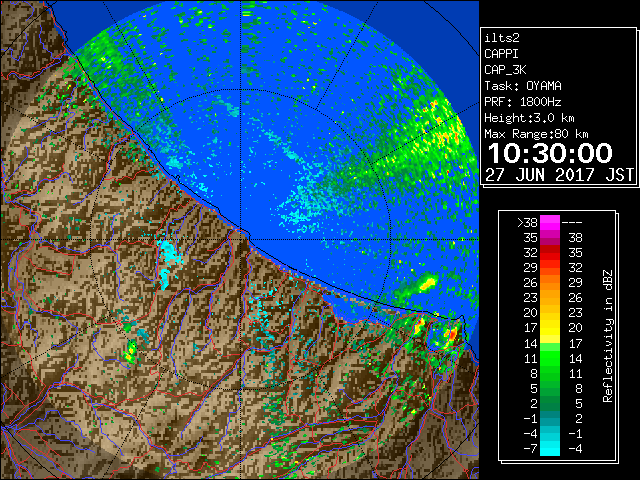Screen dimensions: 640x480
Task: Click the 10:30:00 timestamp text
Action: (x=550, y=153)
